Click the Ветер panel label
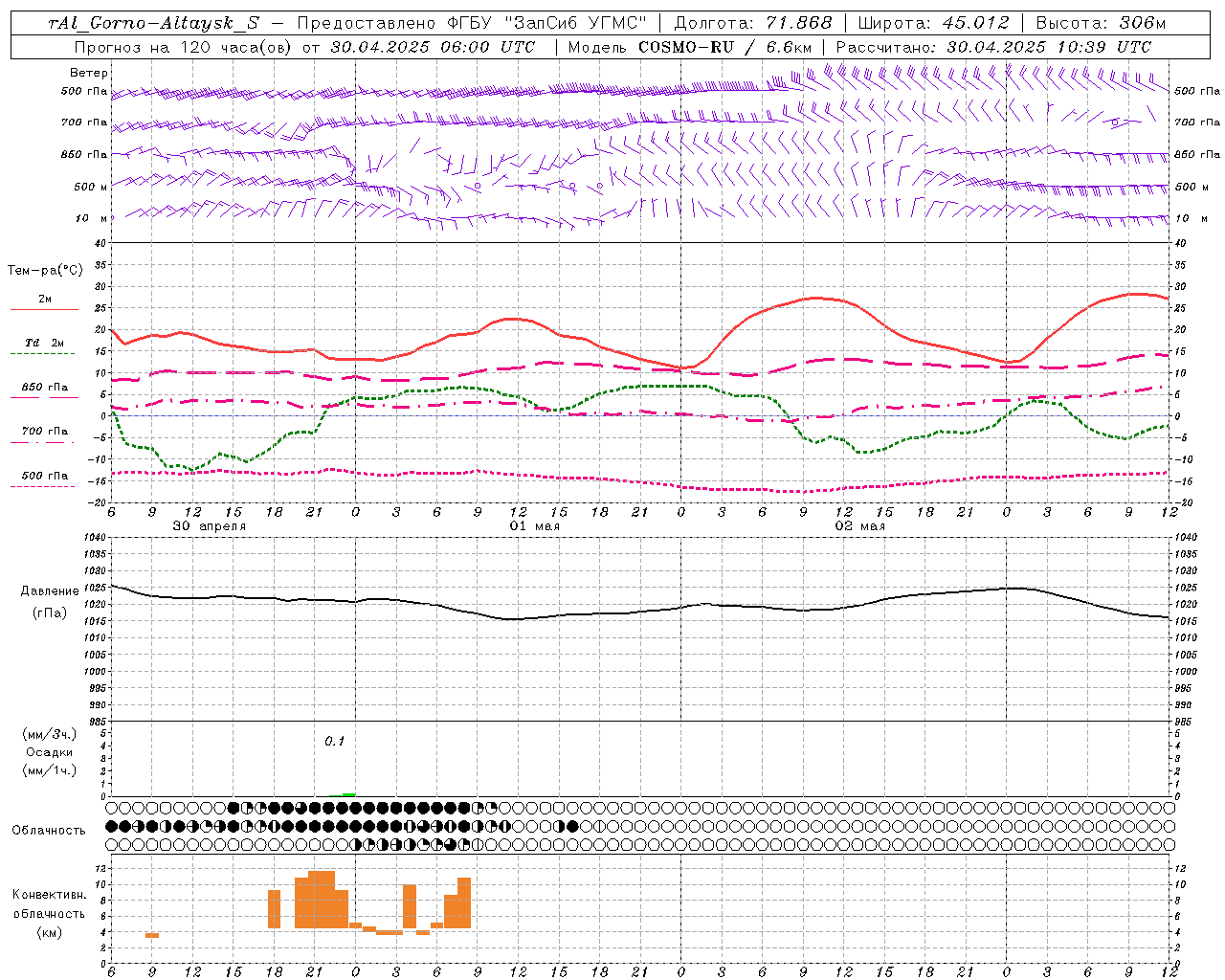Viewport: 1225px width, 980px height. (89, 73)
